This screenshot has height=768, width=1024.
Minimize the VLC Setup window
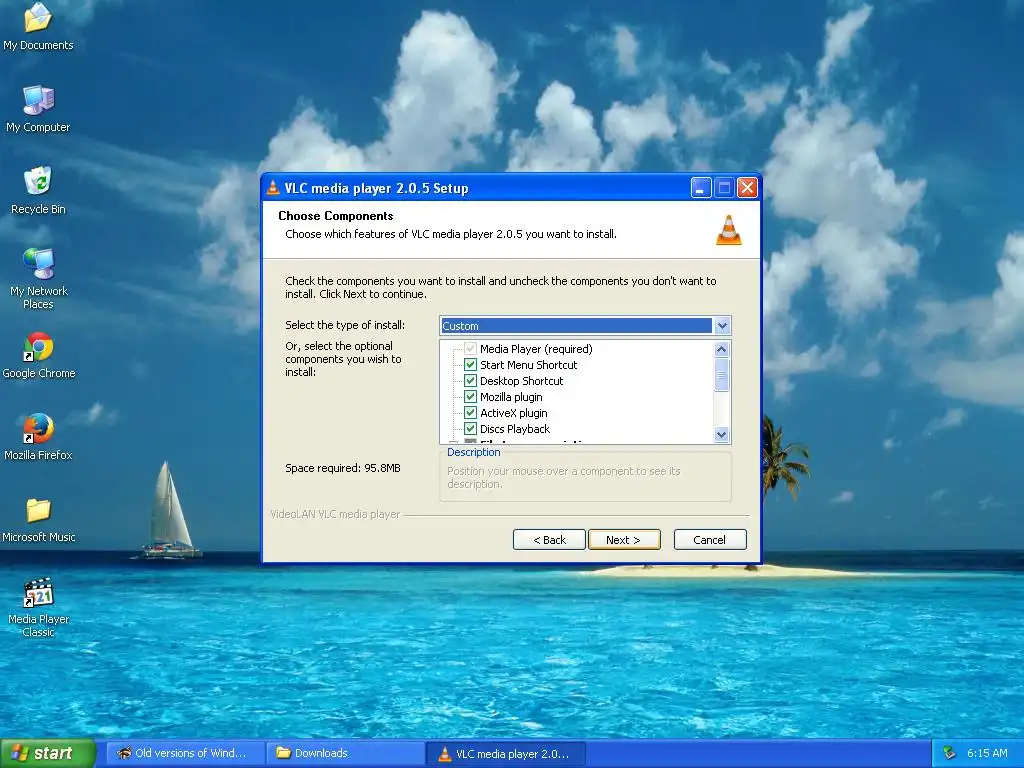701,188
